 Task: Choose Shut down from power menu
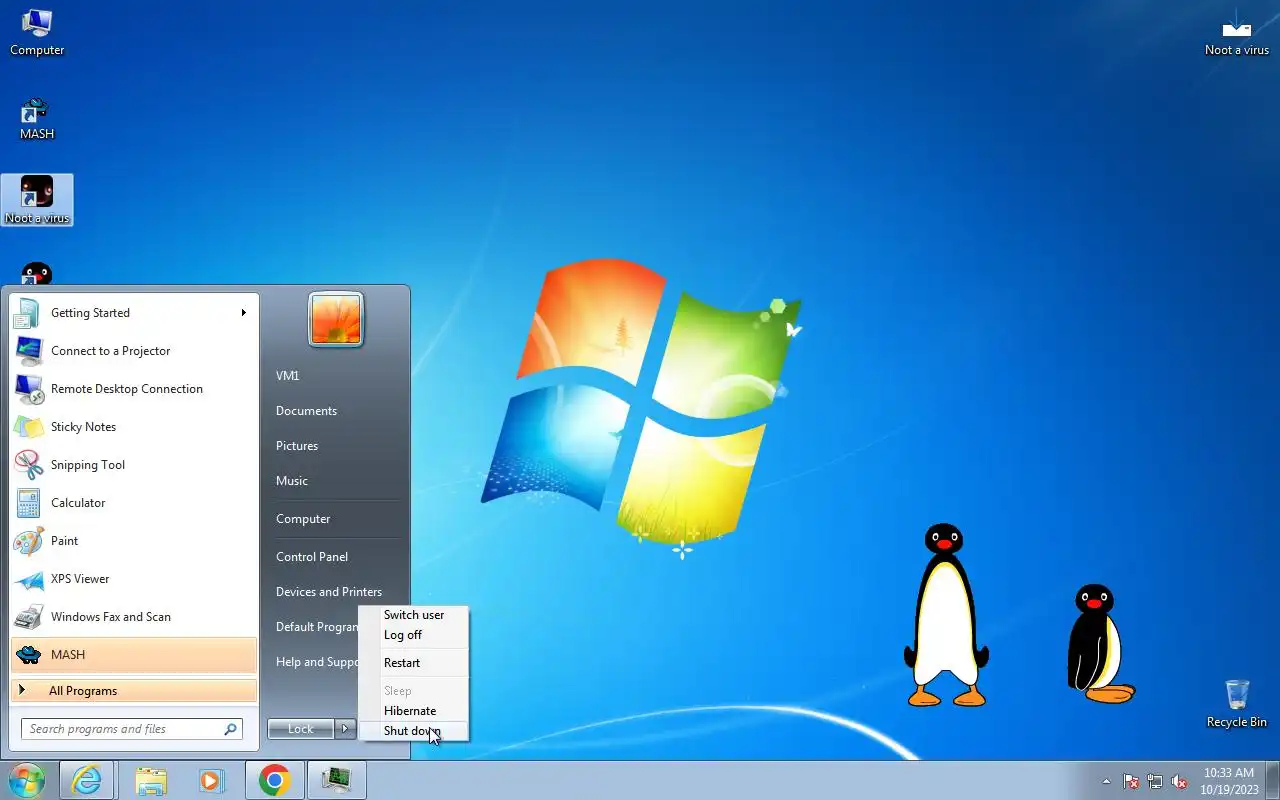point(413,731)
